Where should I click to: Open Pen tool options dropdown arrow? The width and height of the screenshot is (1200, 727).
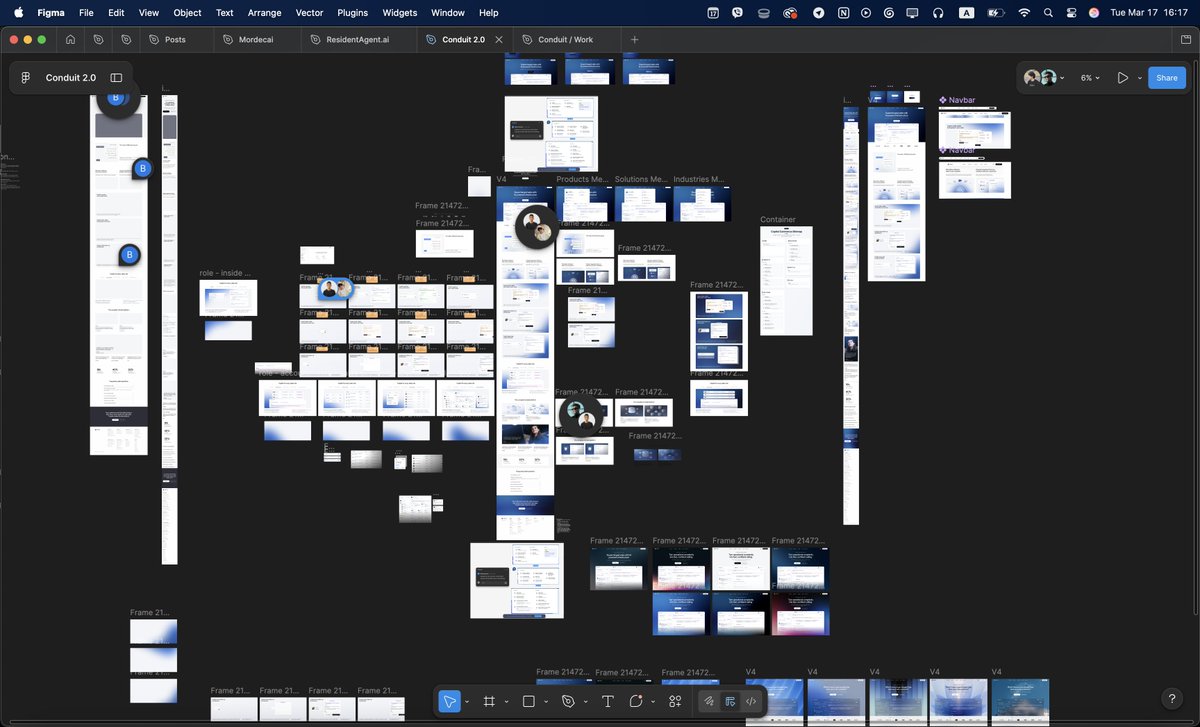[585, 702]
